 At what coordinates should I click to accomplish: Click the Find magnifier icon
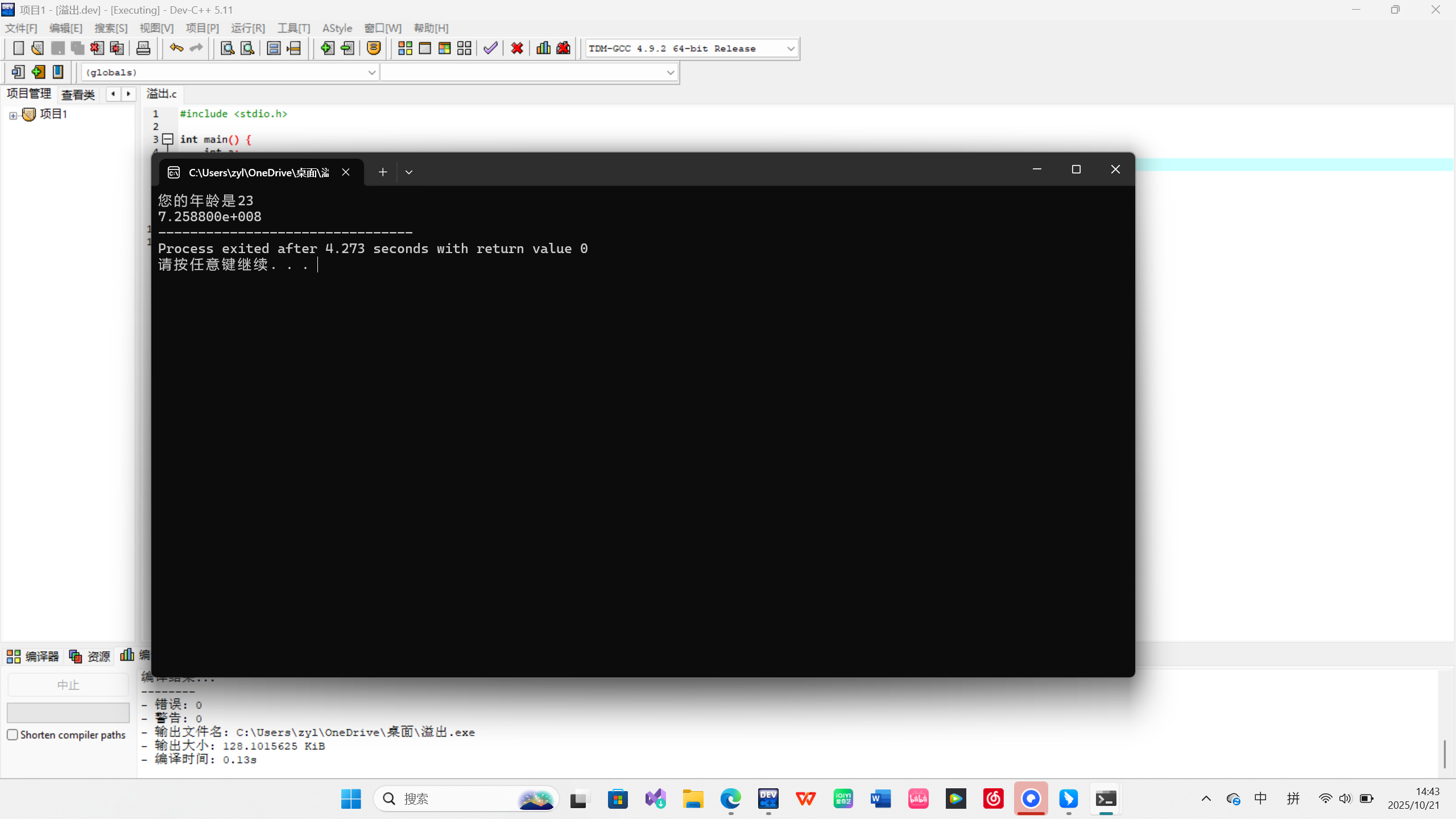(x=227, y=48)
